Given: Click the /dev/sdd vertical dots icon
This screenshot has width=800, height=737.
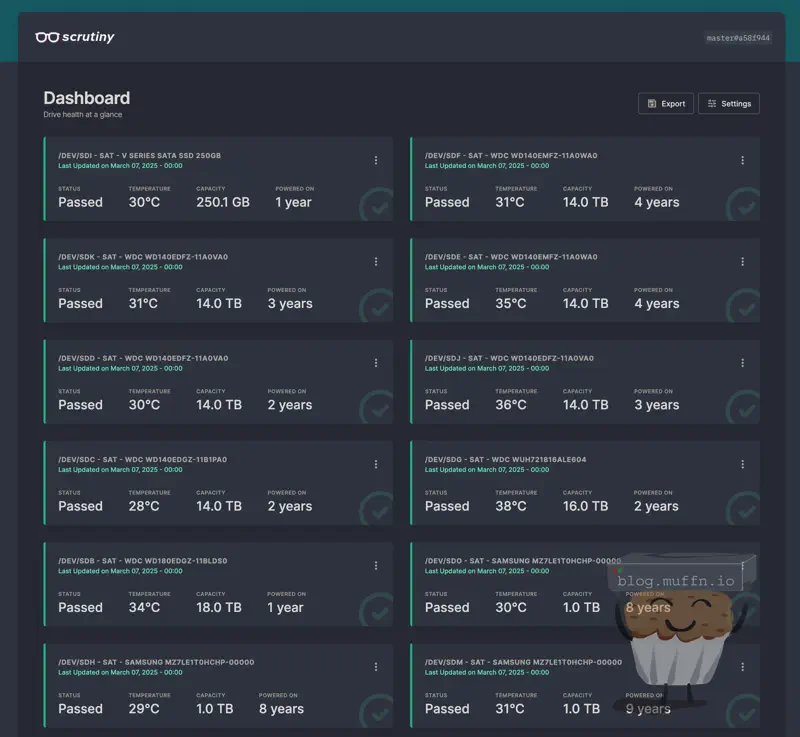Looking at the screenshot, I should [376, 363].
